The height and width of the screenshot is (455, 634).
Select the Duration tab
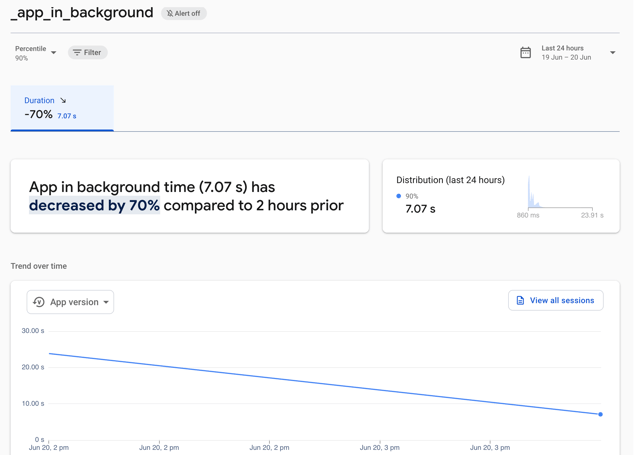[62, 108]
